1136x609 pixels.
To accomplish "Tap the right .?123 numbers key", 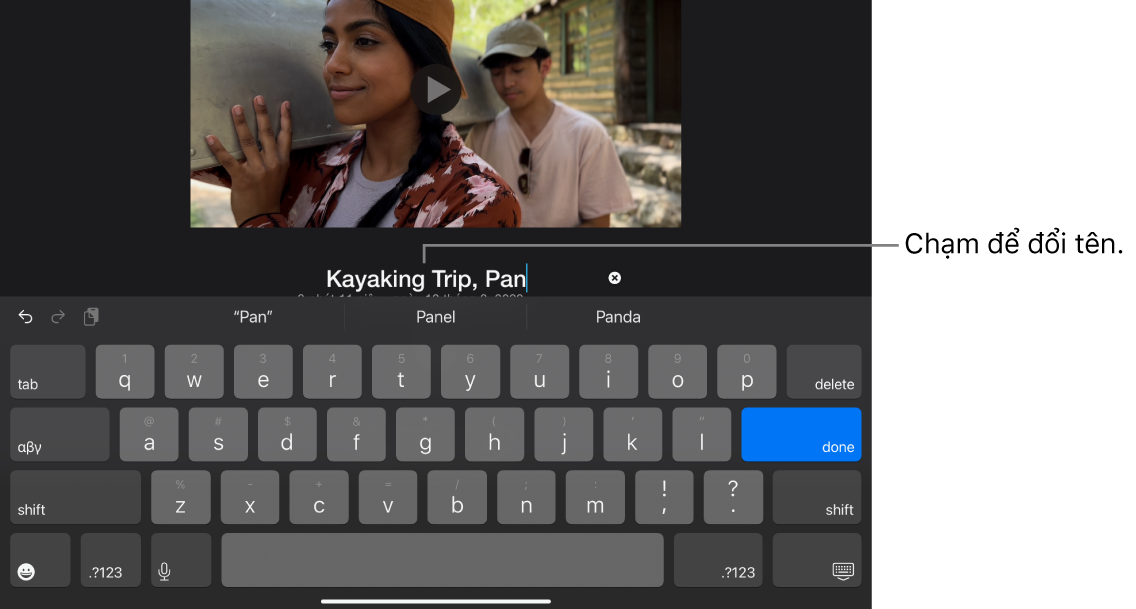I will click(x=718, y=560).
